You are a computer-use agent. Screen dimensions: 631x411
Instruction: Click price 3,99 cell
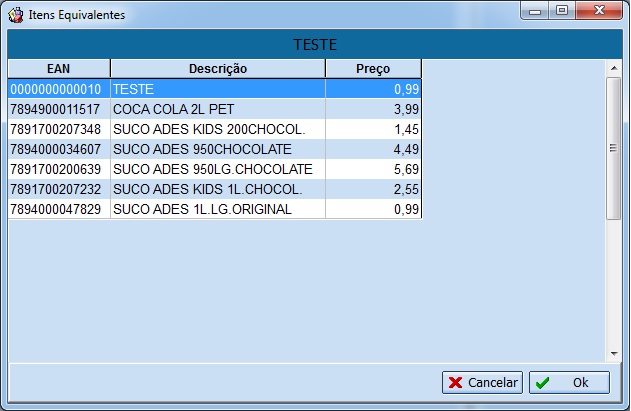(373, 109)
